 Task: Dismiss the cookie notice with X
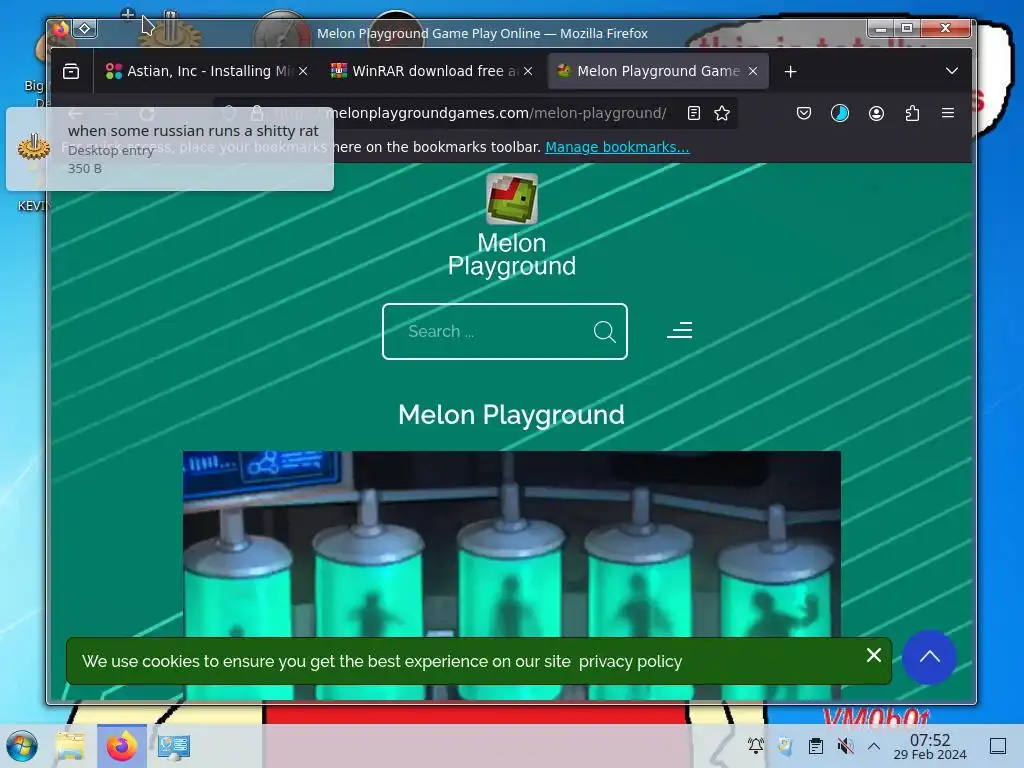(x=874, y=655)
